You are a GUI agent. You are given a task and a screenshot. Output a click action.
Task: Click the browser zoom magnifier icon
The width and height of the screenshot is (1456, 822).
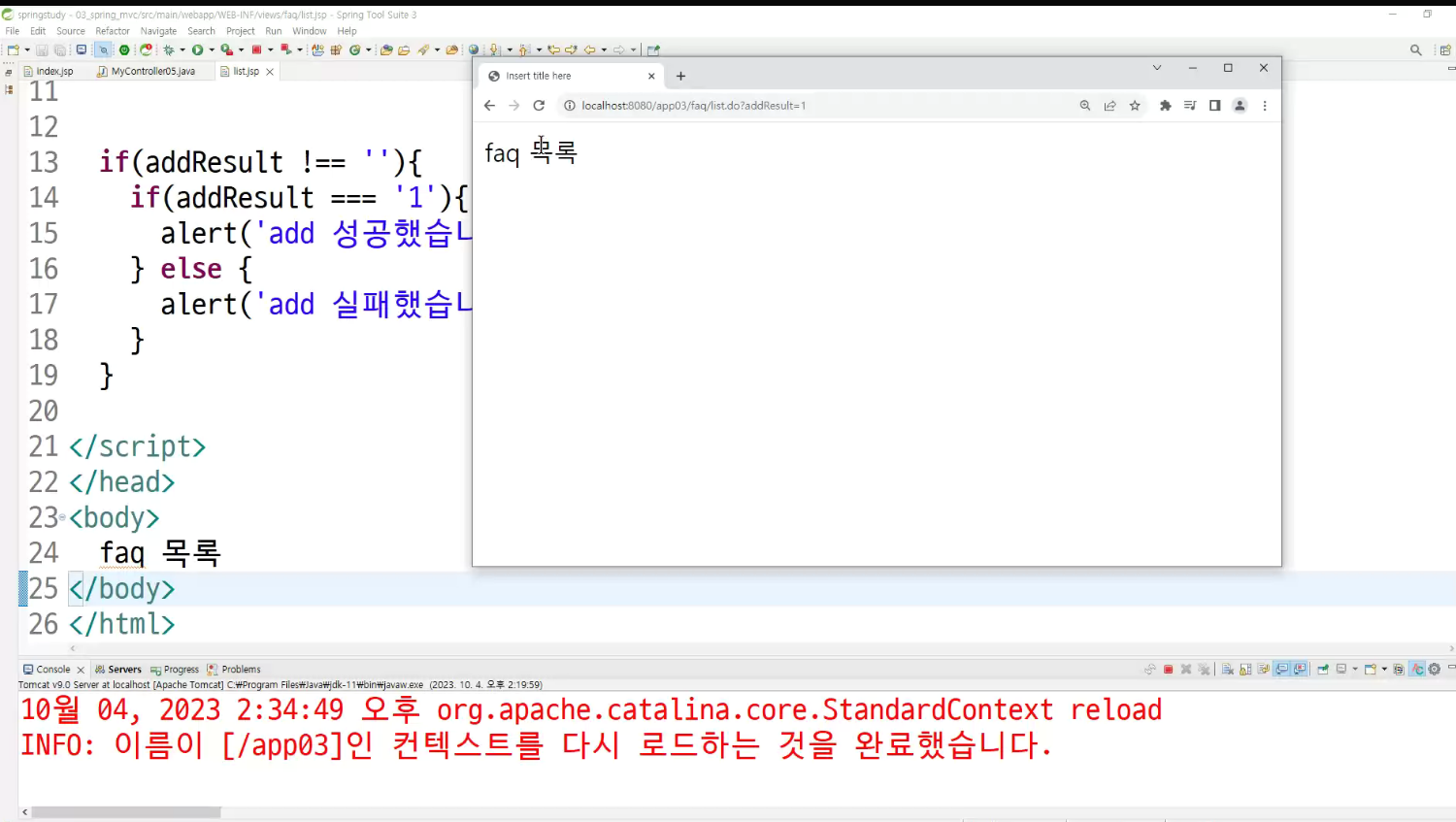(x=1085, y=106)
